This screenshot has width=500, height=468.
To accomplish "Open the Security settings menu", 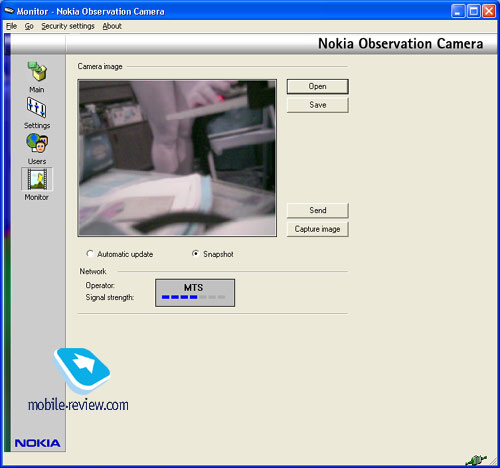I will 68,26.
